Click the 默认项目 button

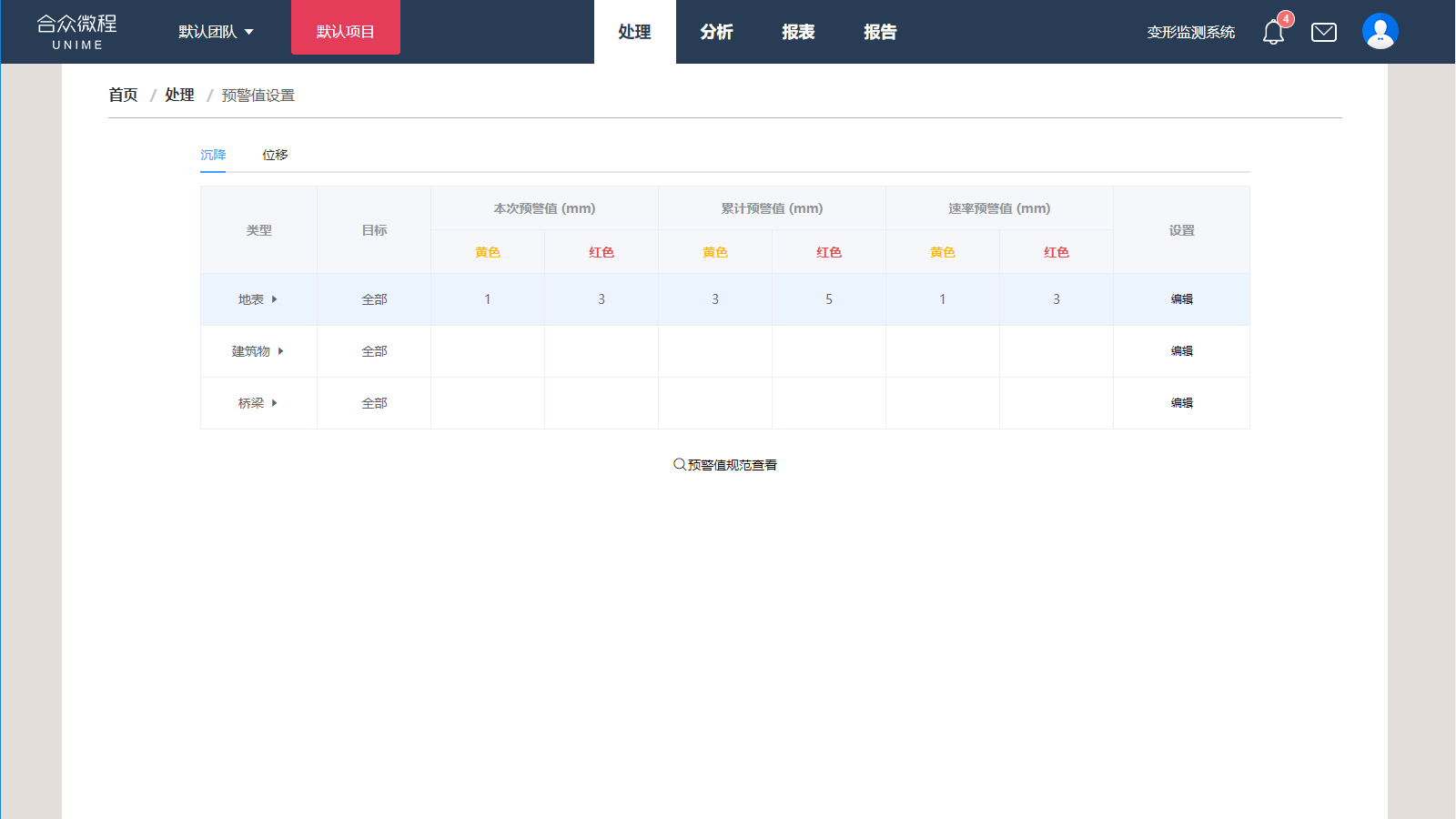345,32
